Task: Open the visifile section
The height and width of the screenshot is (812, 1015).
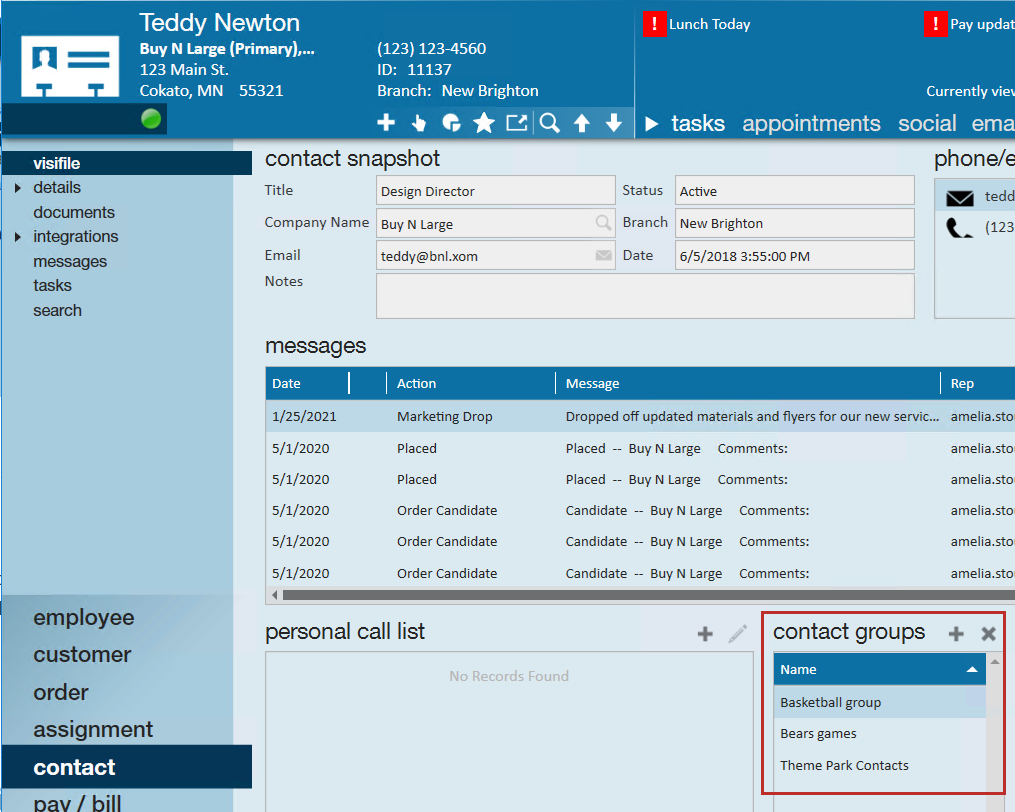Action: tap(127, 163)
